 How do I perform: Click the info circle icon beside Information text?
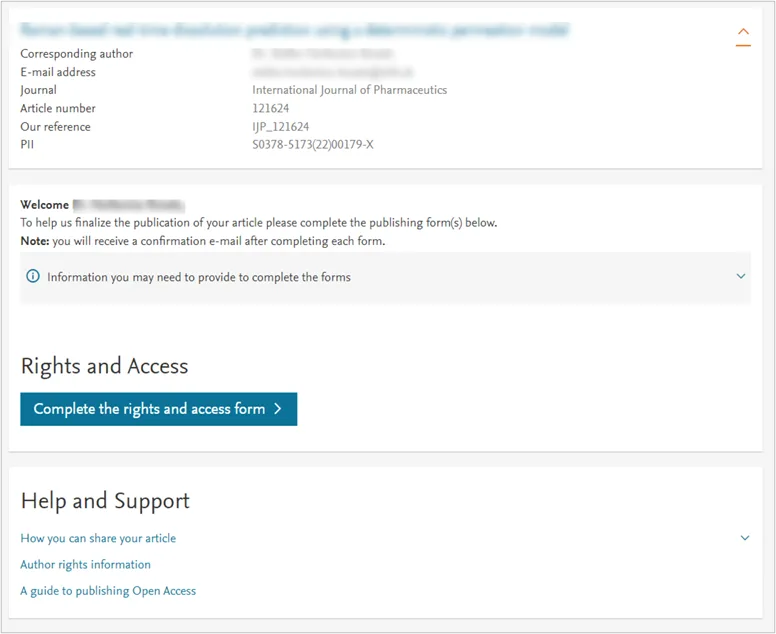[33, 276]
